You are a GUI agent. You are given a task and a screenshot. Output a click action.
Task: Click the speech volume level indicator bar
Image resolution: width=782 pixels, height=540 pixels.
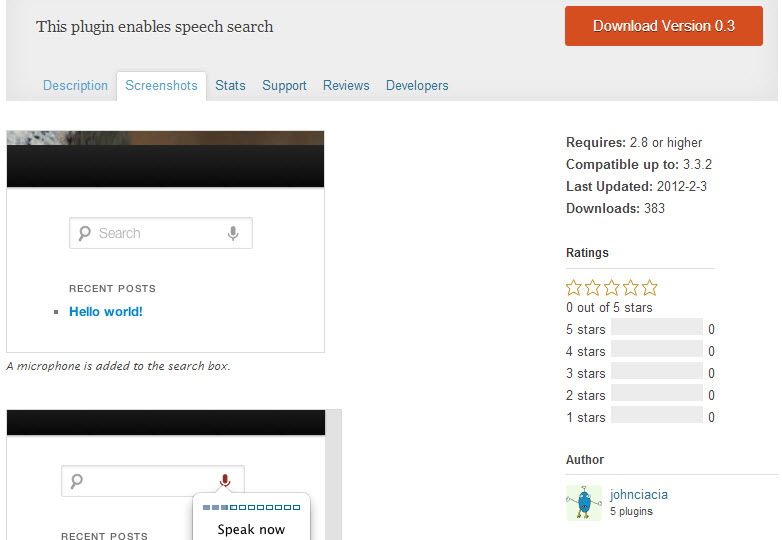(x=251, y=508)
